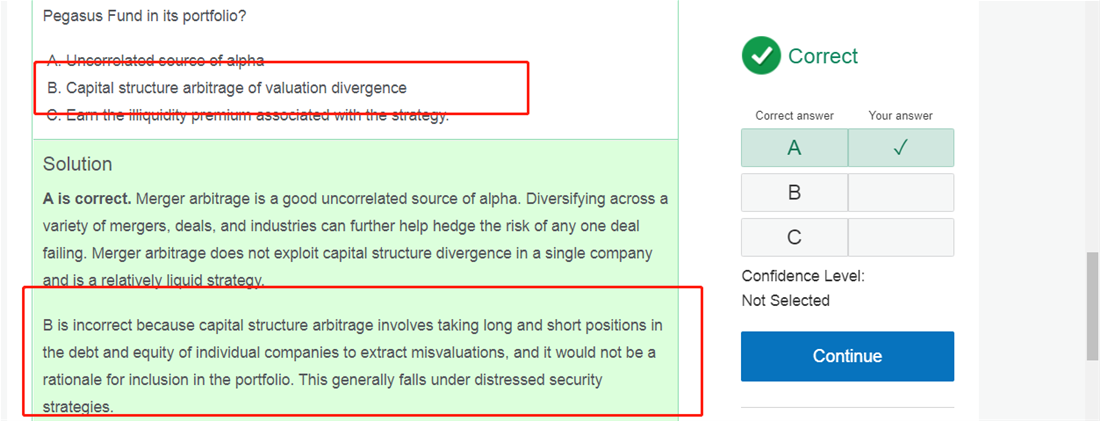The width and height of the screenshot is (1100, 421).
Task: Click the Correct answer column header
Action: click(x=794, y=116)
